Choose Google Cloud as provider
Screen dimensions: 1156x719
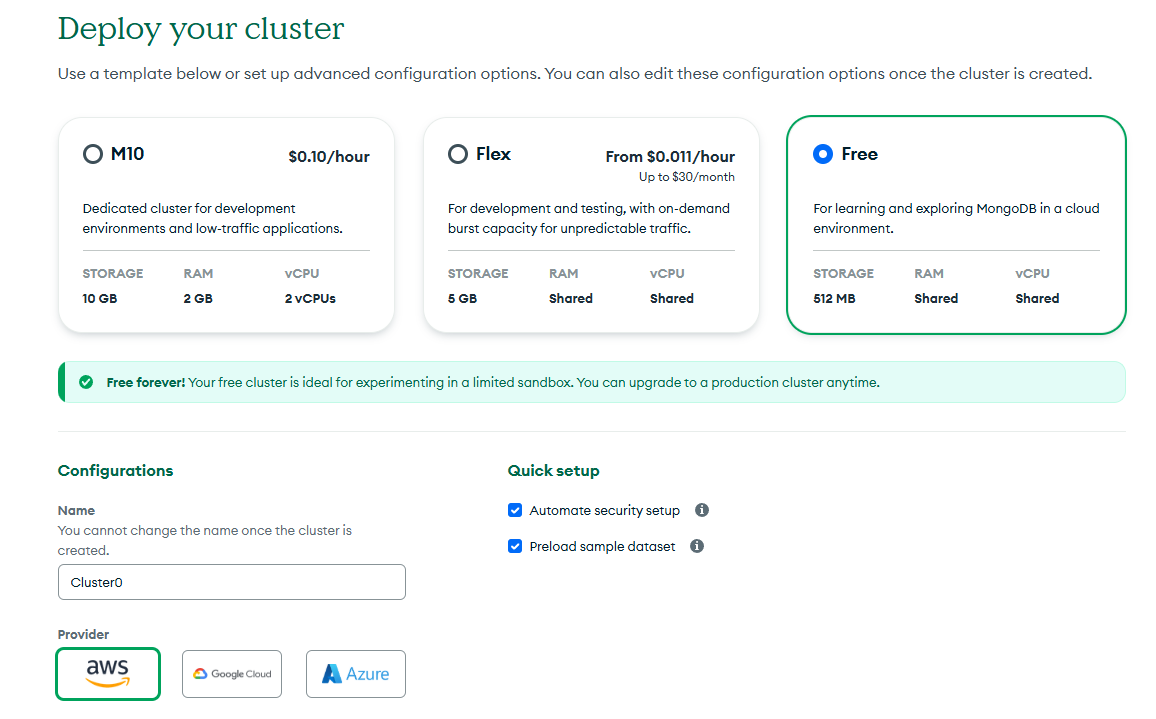coord(232,674)
